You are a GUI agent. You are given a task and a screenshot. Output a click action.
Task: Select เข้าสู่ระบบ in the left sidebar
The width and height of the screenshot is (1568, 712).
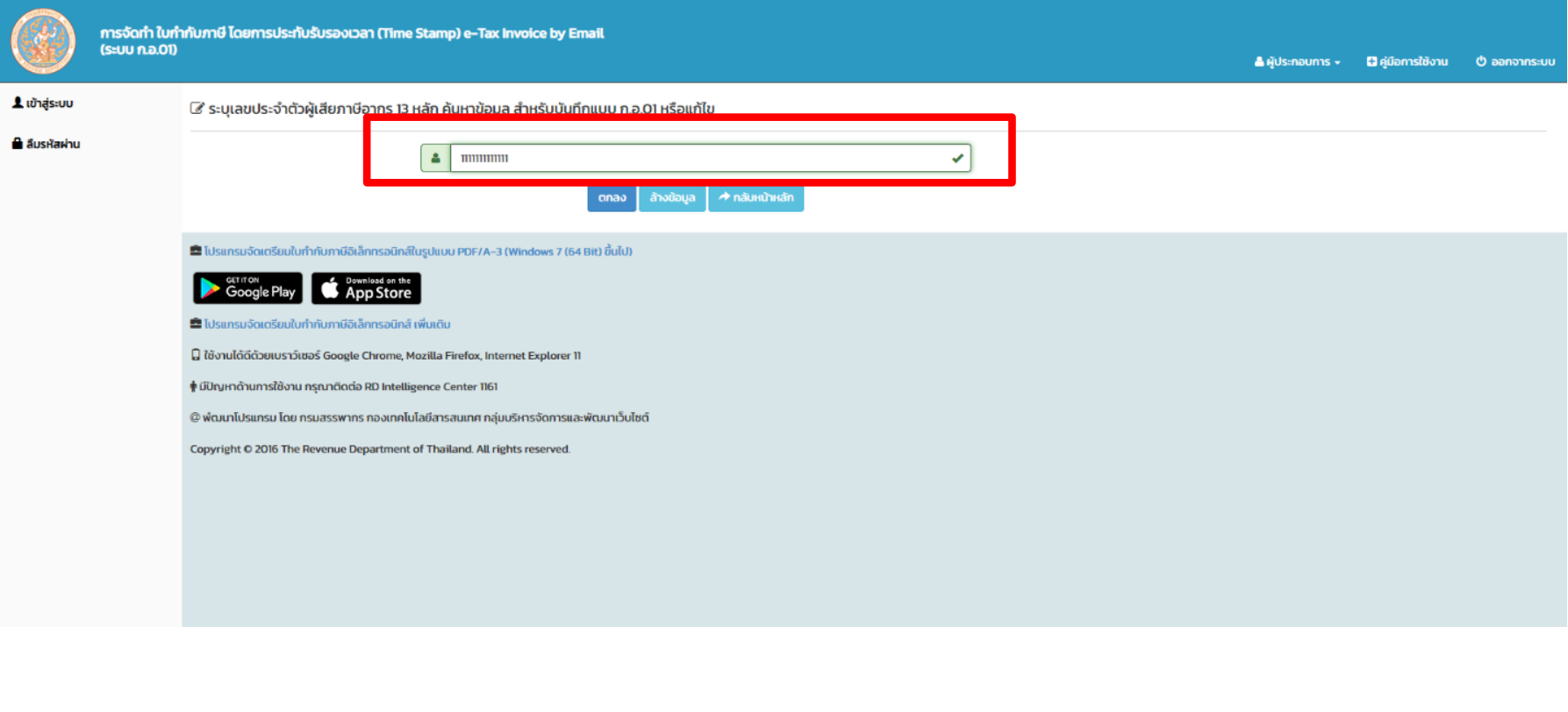(x=43, y=103)
